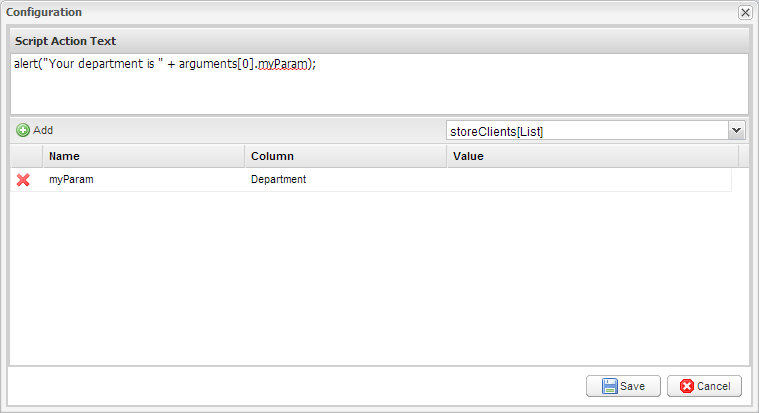Delete the myParam row with red X
759x413 pixels.
coord(23,180)
